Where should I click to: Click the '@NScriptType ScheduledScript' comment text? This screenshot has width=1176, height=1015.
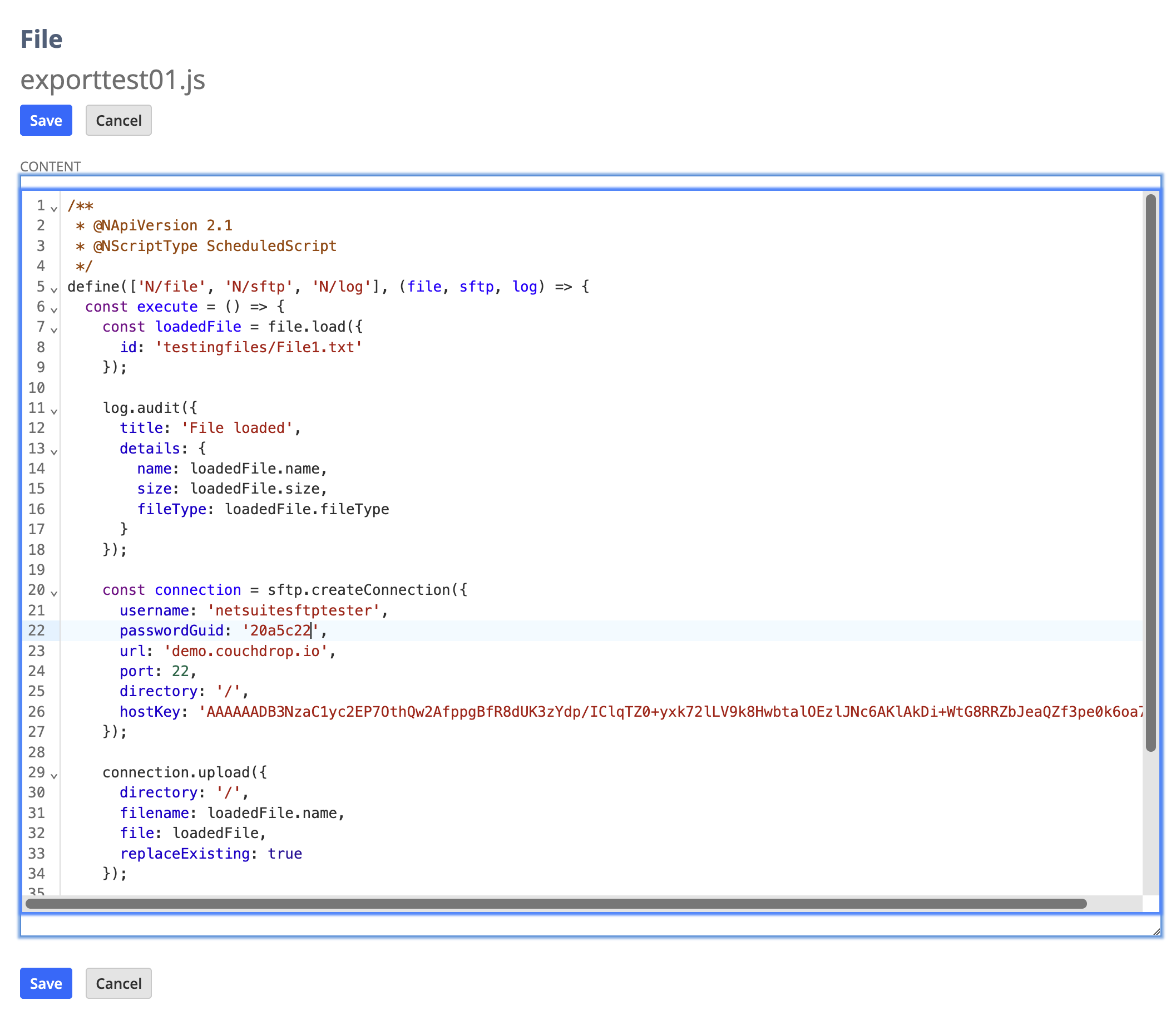tap(215, 246)
